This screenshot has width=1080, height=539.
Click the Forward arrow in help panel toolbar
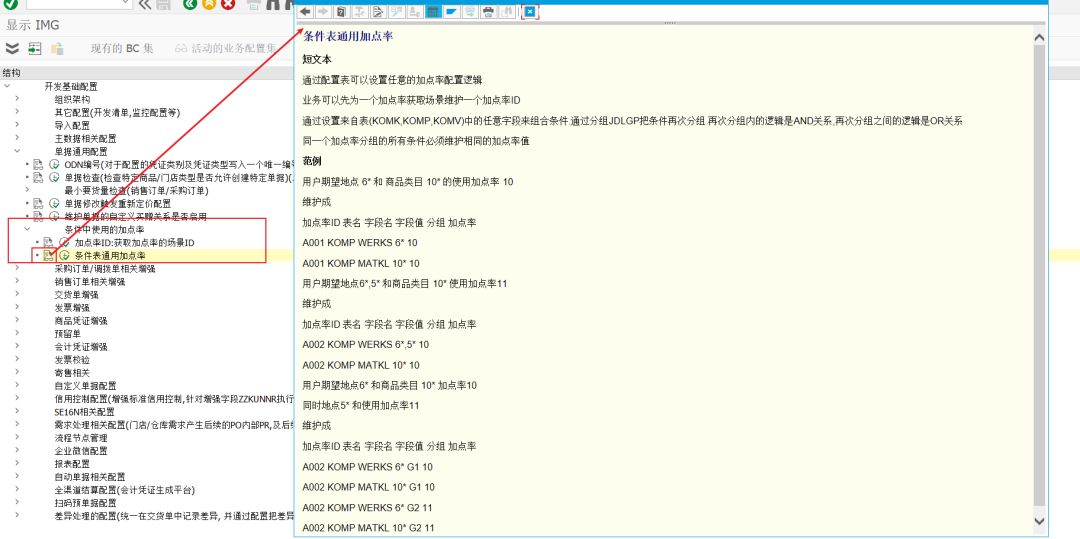323,12
